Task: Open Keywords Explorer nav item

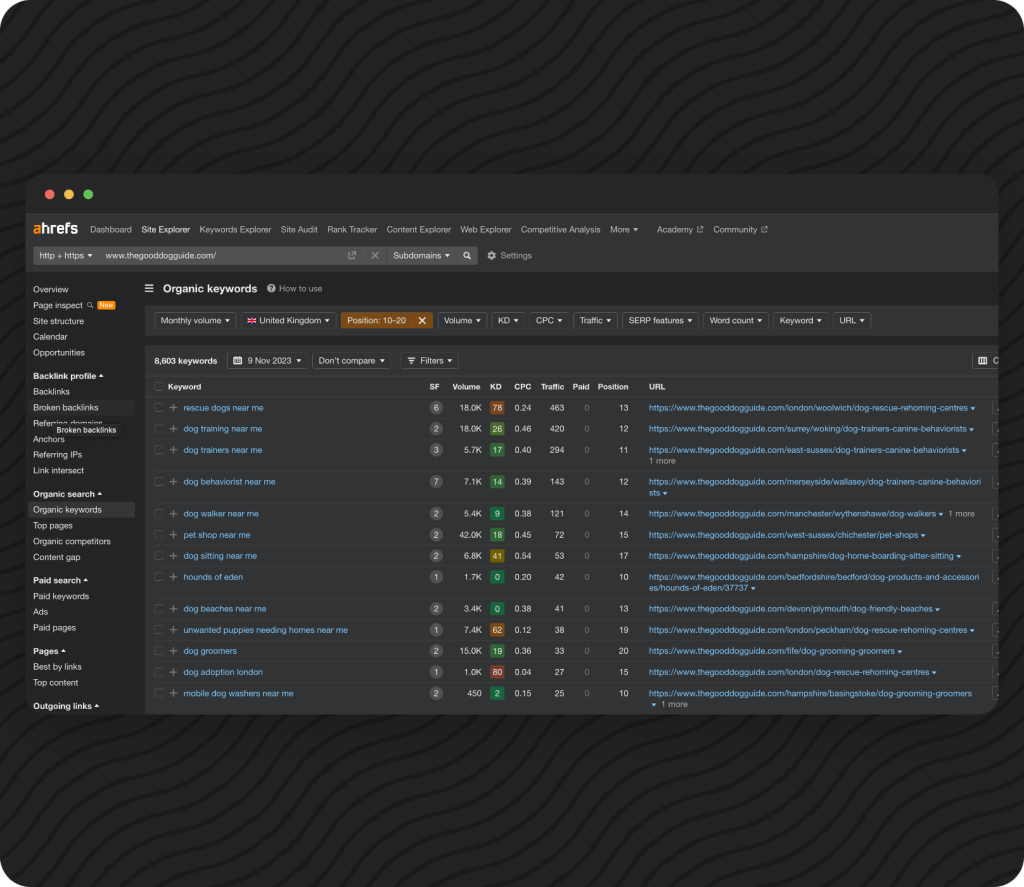Action: click(x=235, y=229)
